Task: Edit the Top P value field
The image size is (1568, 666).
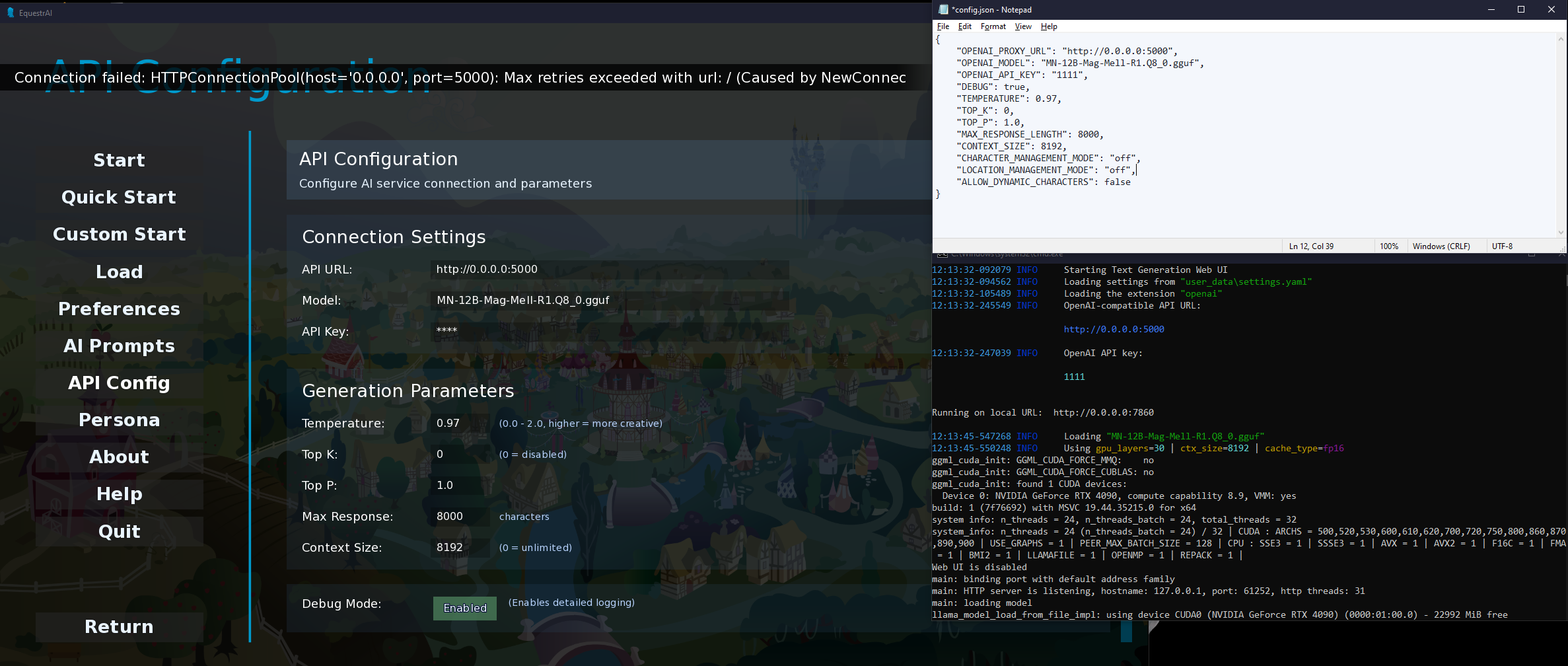Action: click(x=460, y=486)
